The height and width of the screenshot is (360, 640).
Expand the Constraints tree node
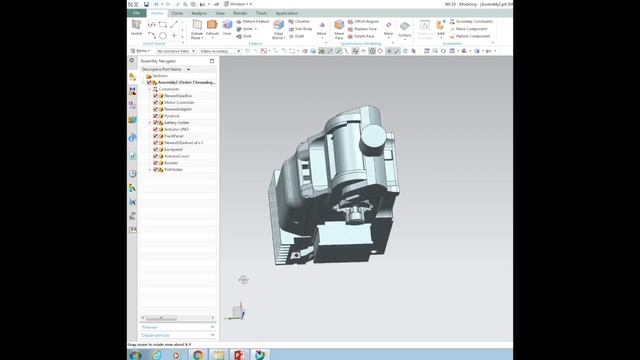pos(149,89)
